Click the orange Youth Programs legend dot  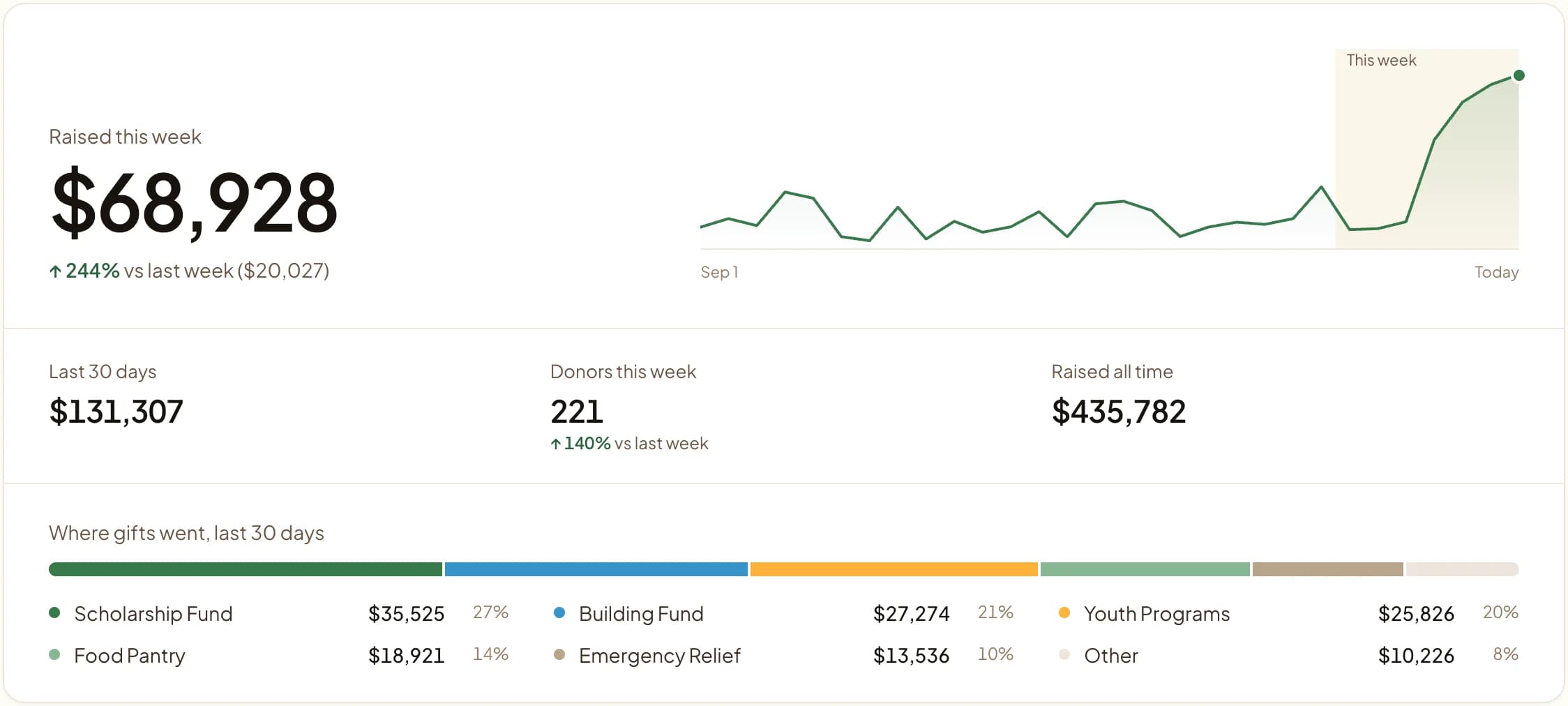(1064, 613)
